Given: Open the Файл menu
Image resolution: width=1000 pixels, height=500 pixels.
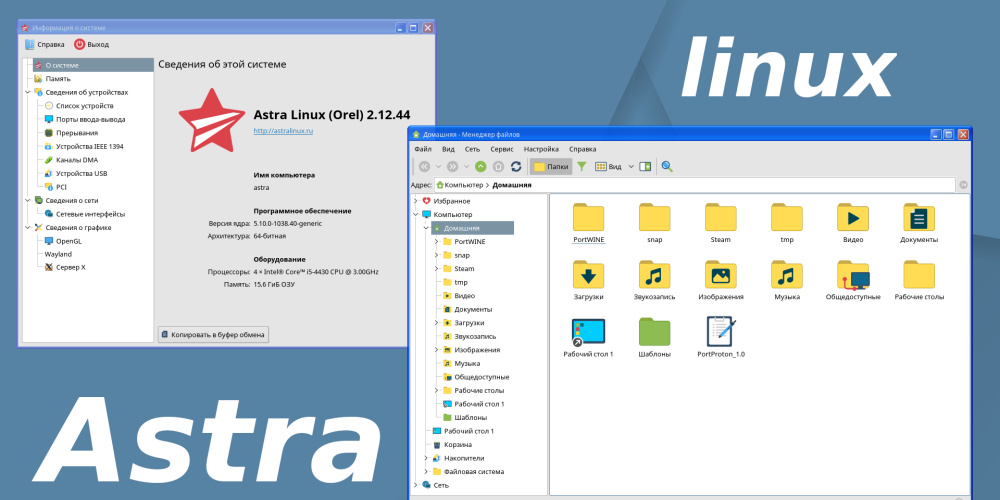Looking at the screenshot, I should pyautogui.click(x=423, y=149).
